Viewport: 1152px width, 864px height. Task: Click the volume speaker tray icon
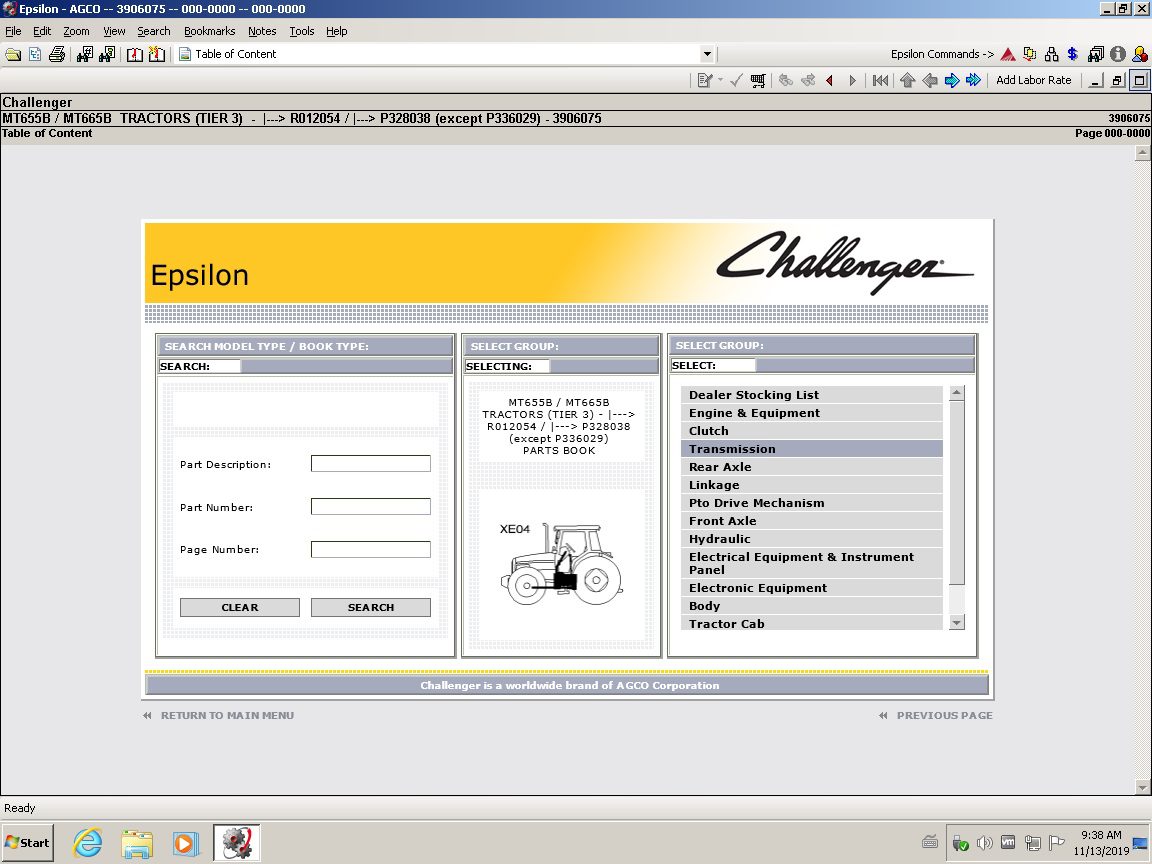coord(984,843)
